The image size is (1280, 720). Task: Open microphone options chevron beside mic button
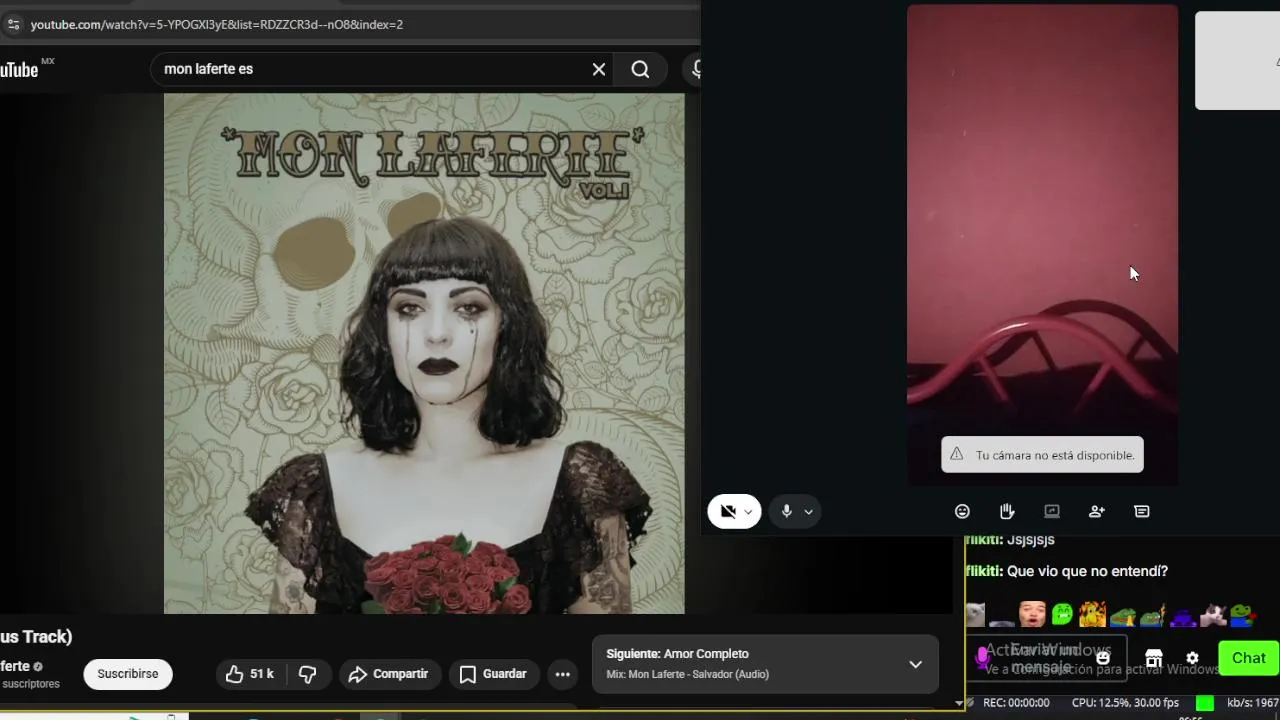point(808,512)
